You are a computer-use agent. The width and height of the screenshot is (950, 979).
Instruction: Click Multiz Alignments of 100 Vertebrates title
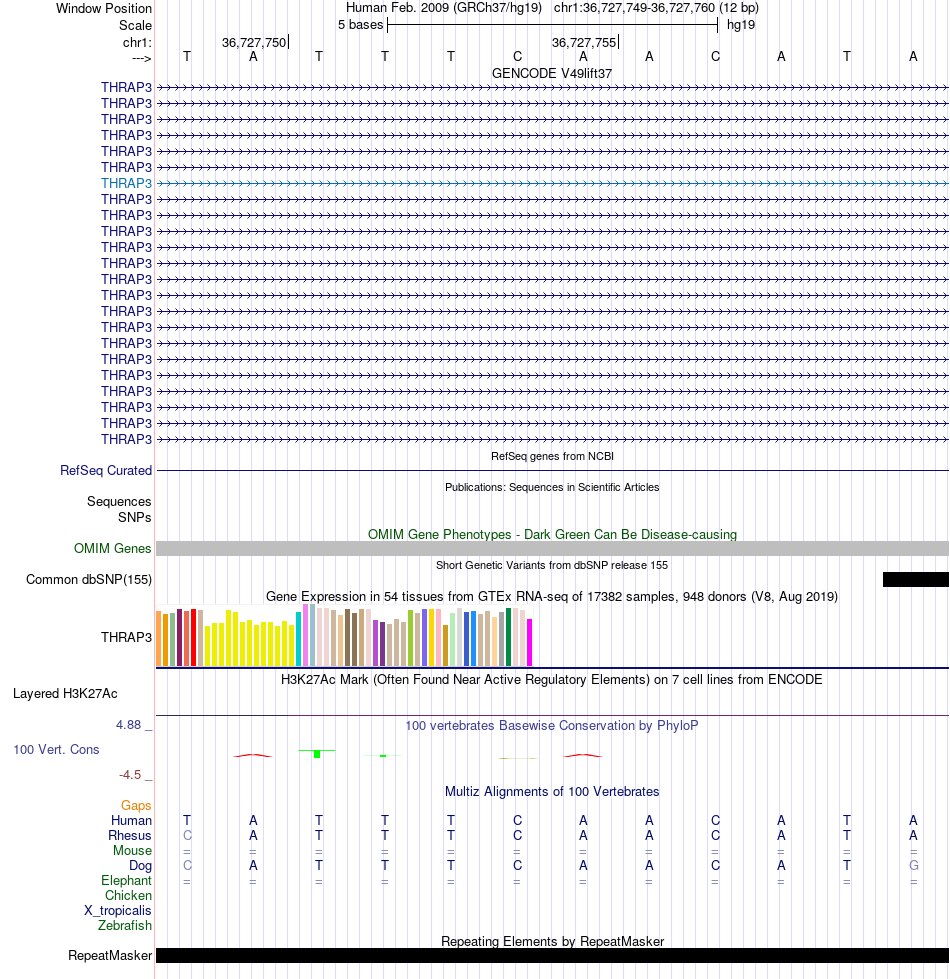(552, 792)
